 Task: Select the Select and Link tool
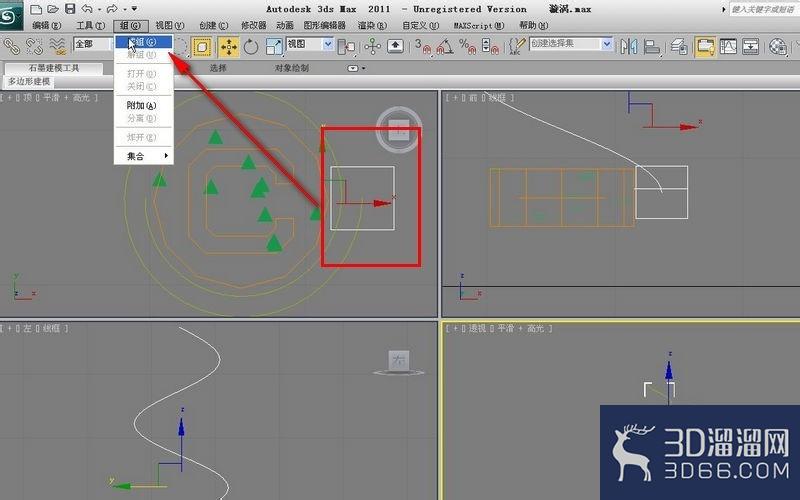pos(12,46)
